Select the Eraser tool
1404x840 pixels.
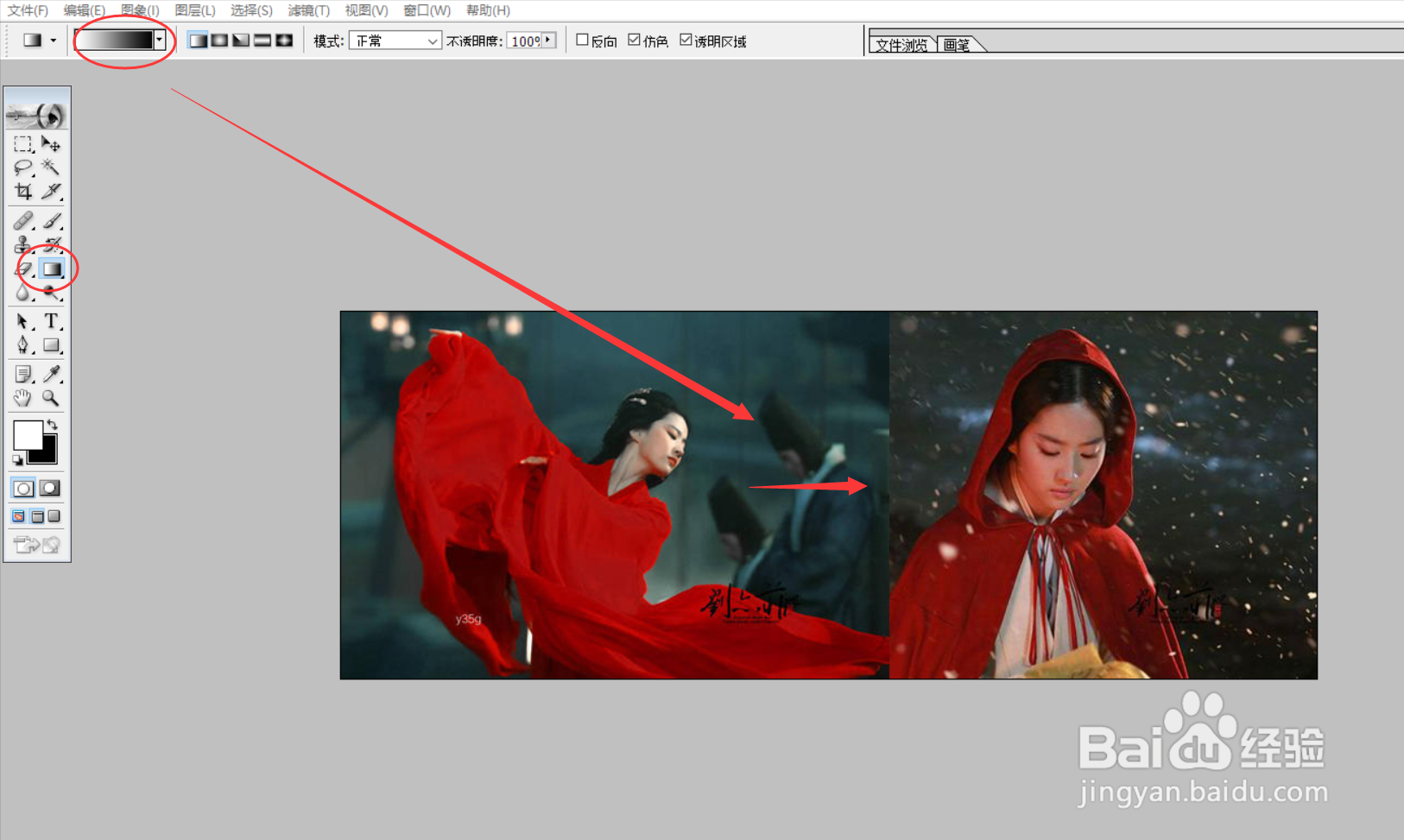click(23, 269)
